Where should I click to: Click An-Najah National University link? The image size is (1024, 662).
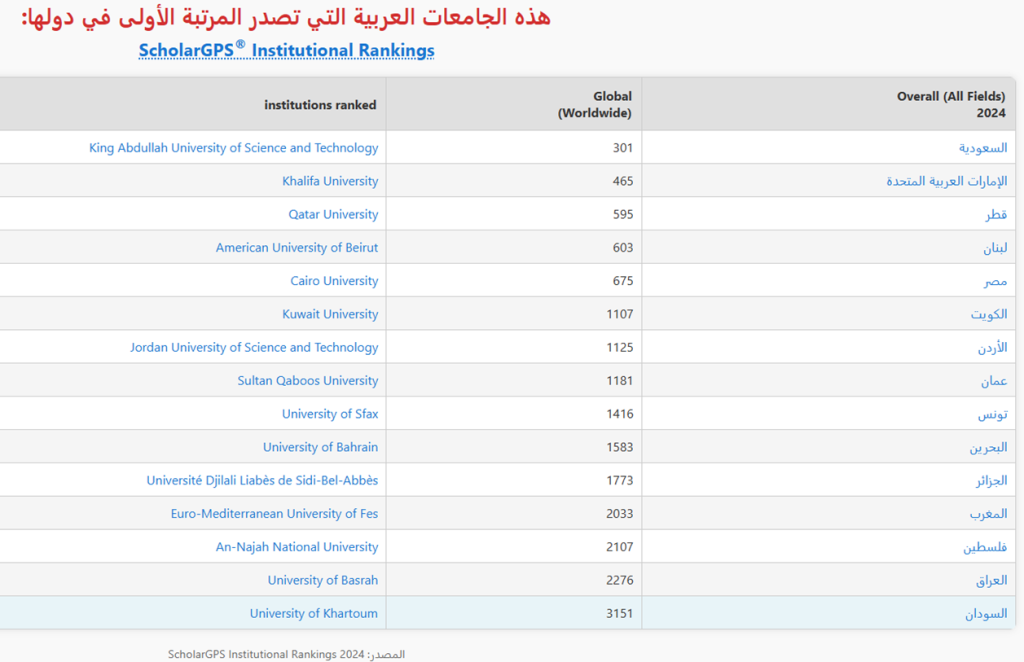point(297,547)
